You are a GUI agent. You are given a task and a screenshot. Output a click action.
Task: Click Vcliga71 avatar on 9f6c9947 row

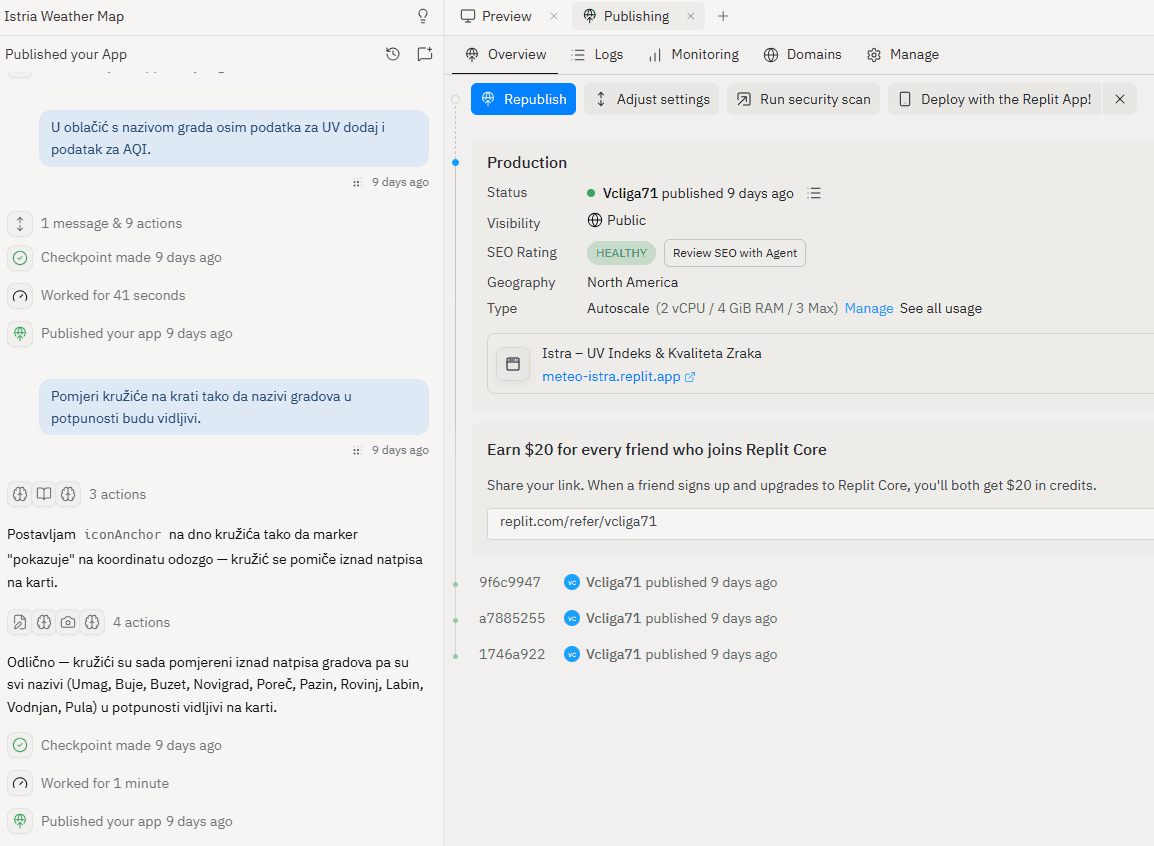click(572, 582)
